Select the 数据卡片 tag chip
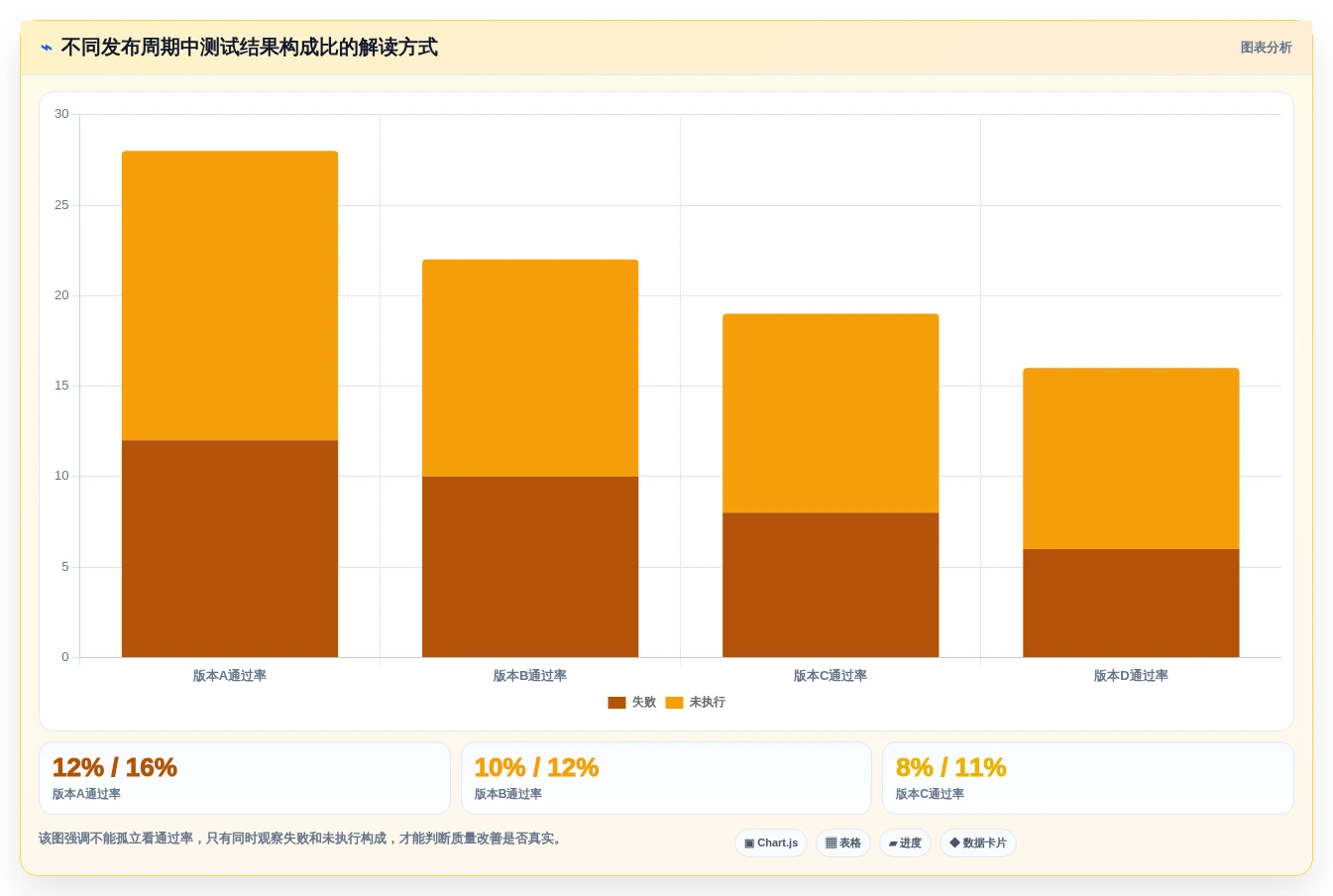The width and height of the screenshot is (1333, 896). coord(978,843)
